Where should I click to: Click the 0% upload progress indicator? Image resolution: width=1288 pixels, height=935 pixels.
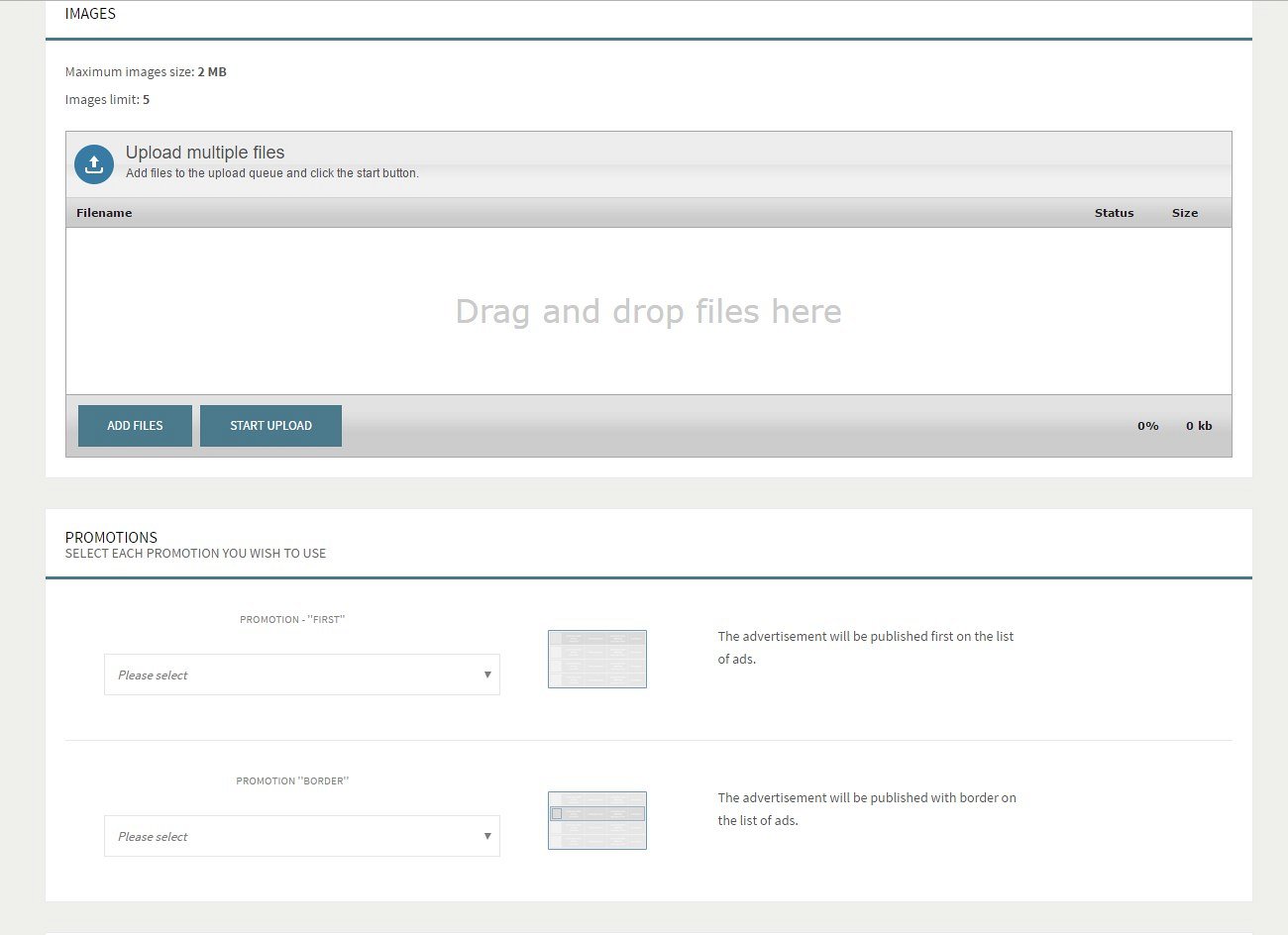[1147, 426]
